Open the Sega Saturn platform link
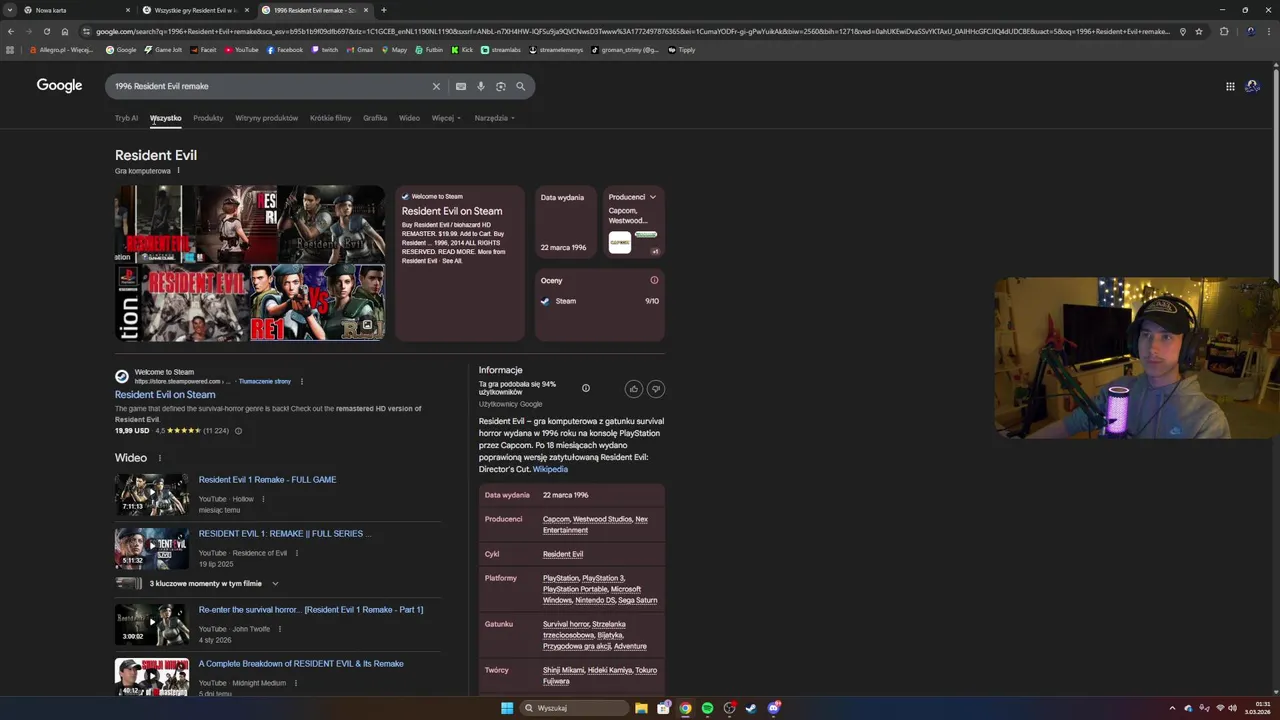Viewport: 1280px width, 720px height. tap(638, 600)
